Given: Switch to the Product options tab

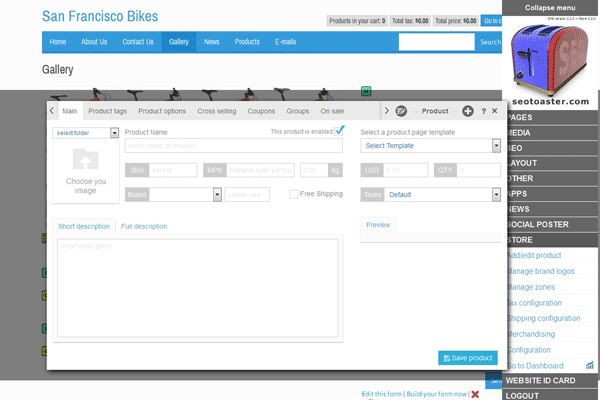Looking at the screenshot, I should [x=161, y=111].
